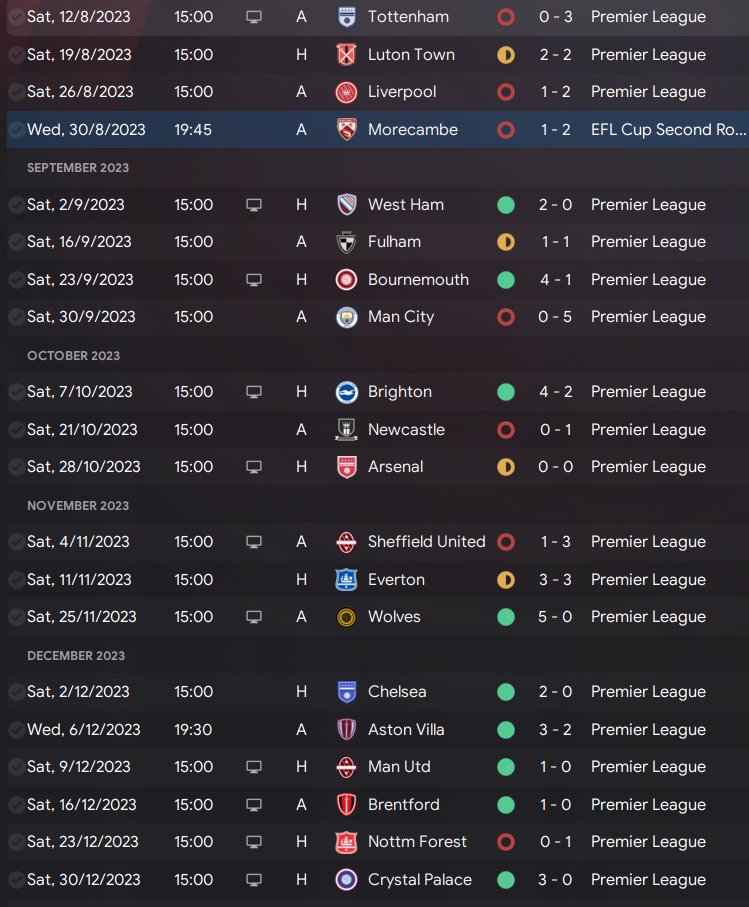This screenshot has height=907, width=749.
Task: Click the Man City club badge
Action: [347, 317]
